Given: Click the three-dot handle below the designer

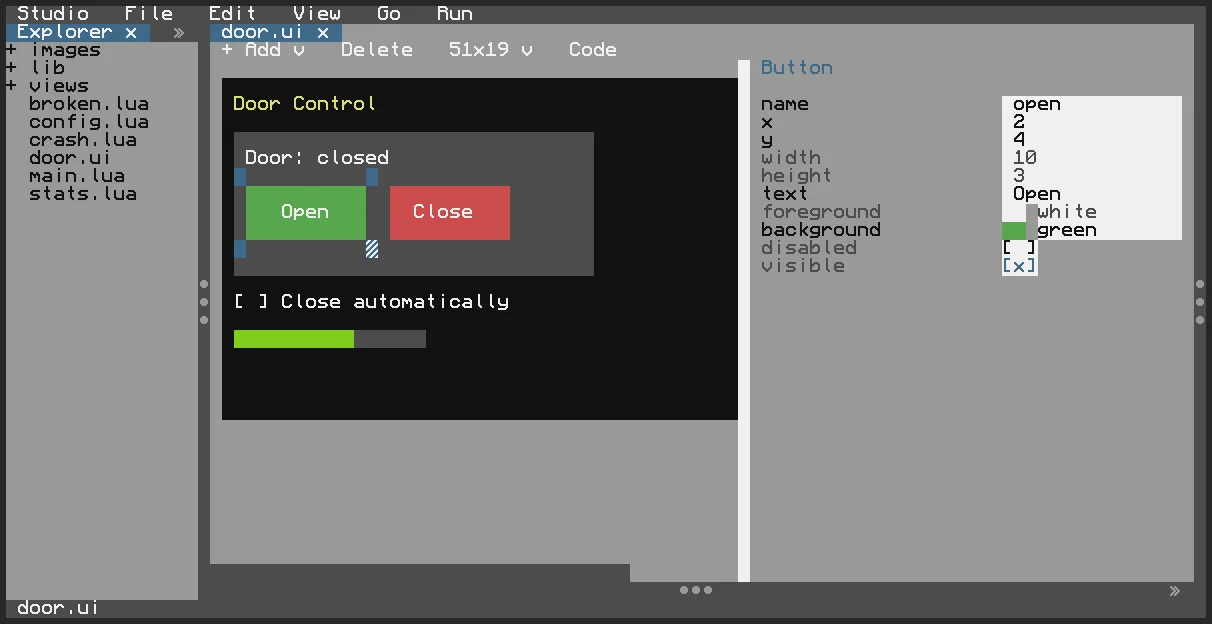Looking at the screenshot, I should coord(696,590).
